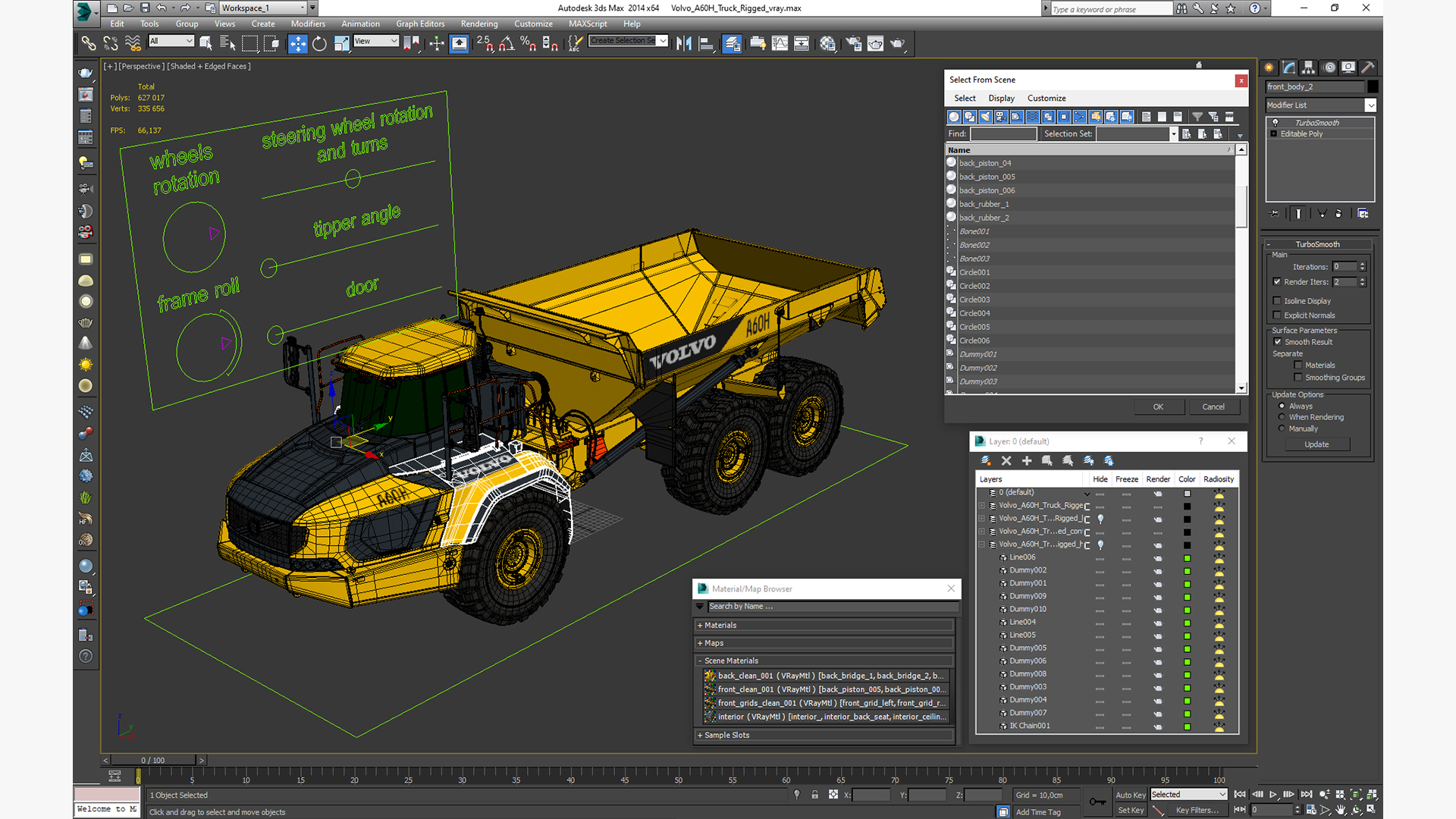Image resolution: width=1456 pixels, height=819 pixels.
Task: Click the Auto Key button
Action: click(1130, 795)
